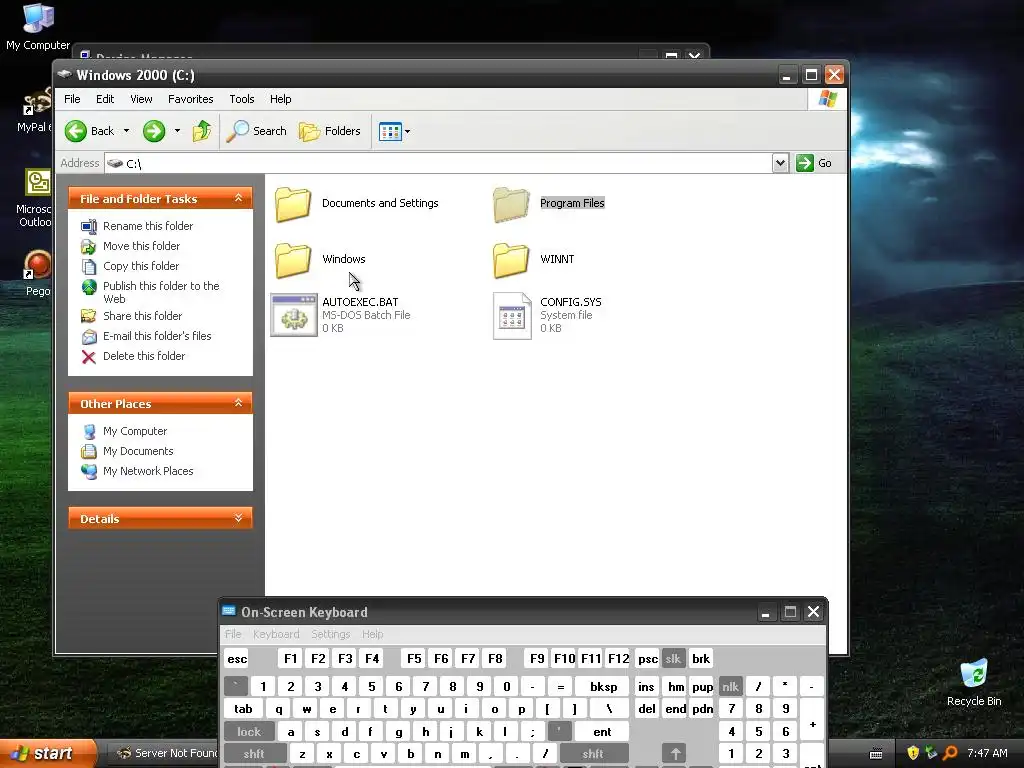The width and height of the screenshot is (1024, 768).
Task: Click the F5 key on On-Screen Keyboard
Action: [x=414, y=659]
